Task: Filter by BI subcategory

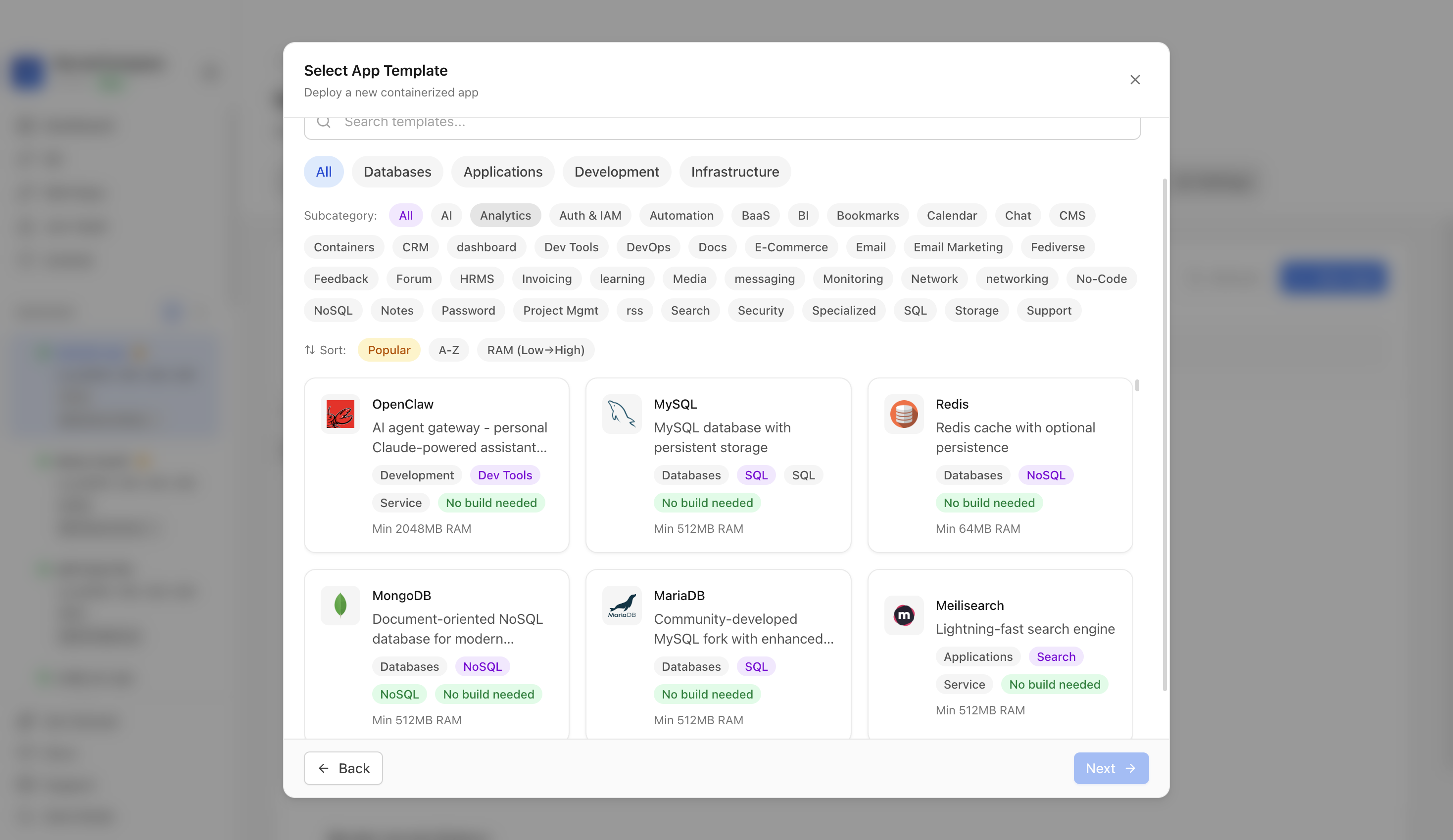Action: [x=803, y=215]
